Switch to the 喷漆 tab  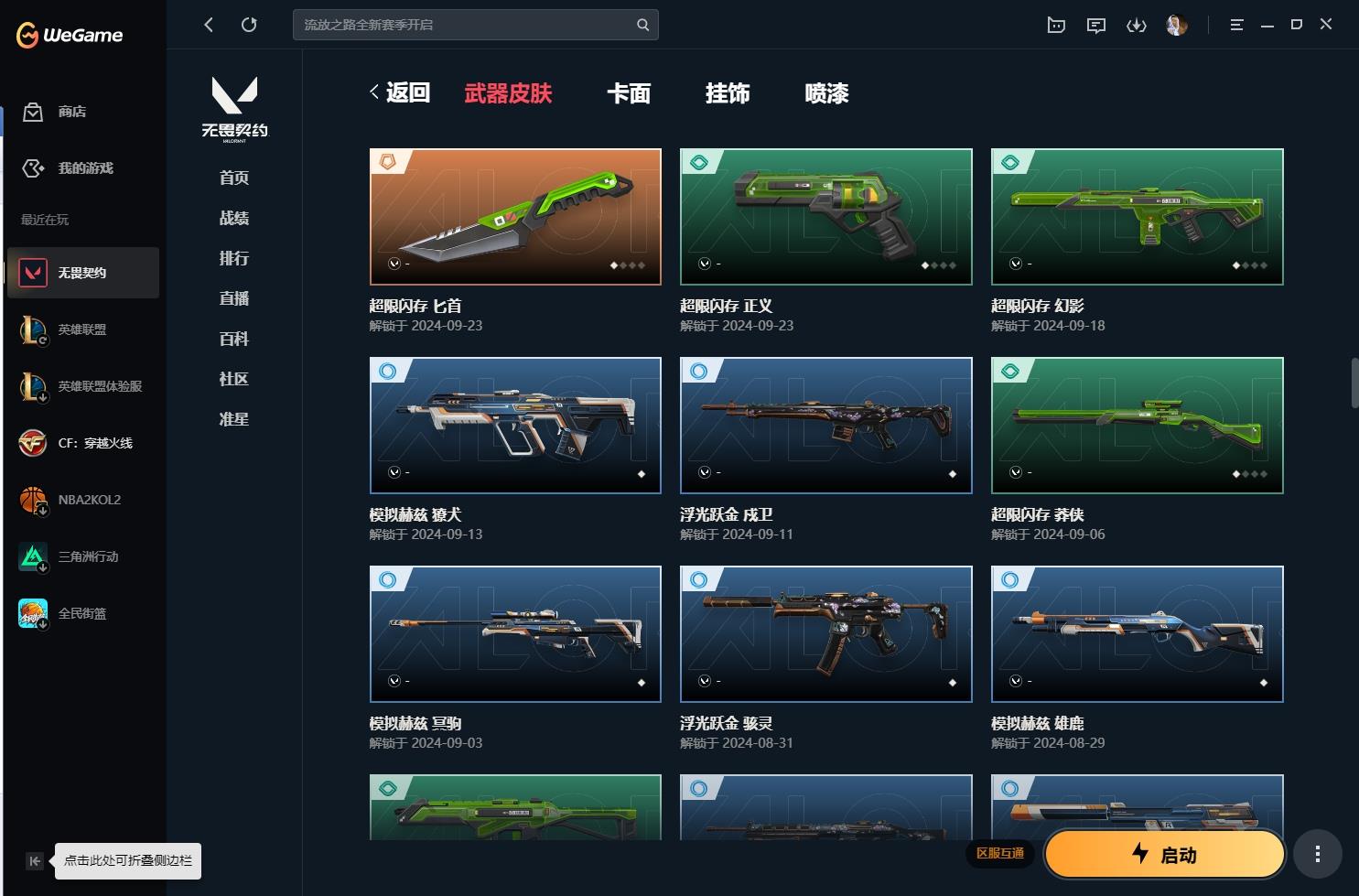[x=826, y=93]
